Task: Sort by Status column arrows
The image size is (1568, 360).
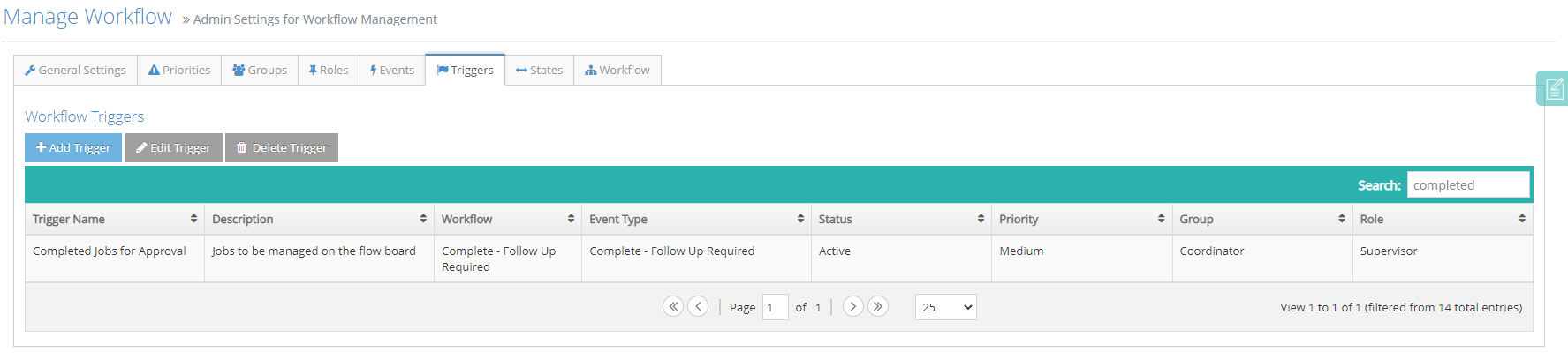Action: tap(981, 219)
